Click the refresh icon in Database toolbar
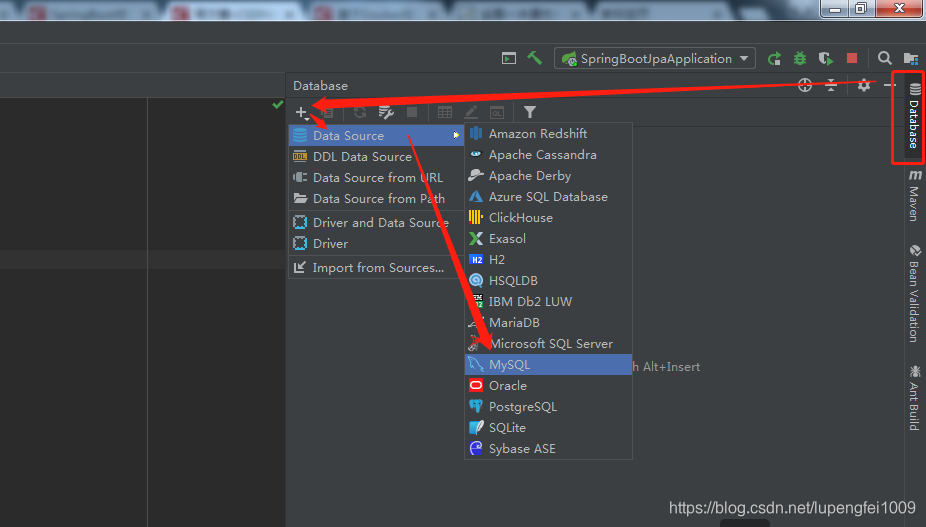The image size is (926, 527). click(x=360, y=112)
